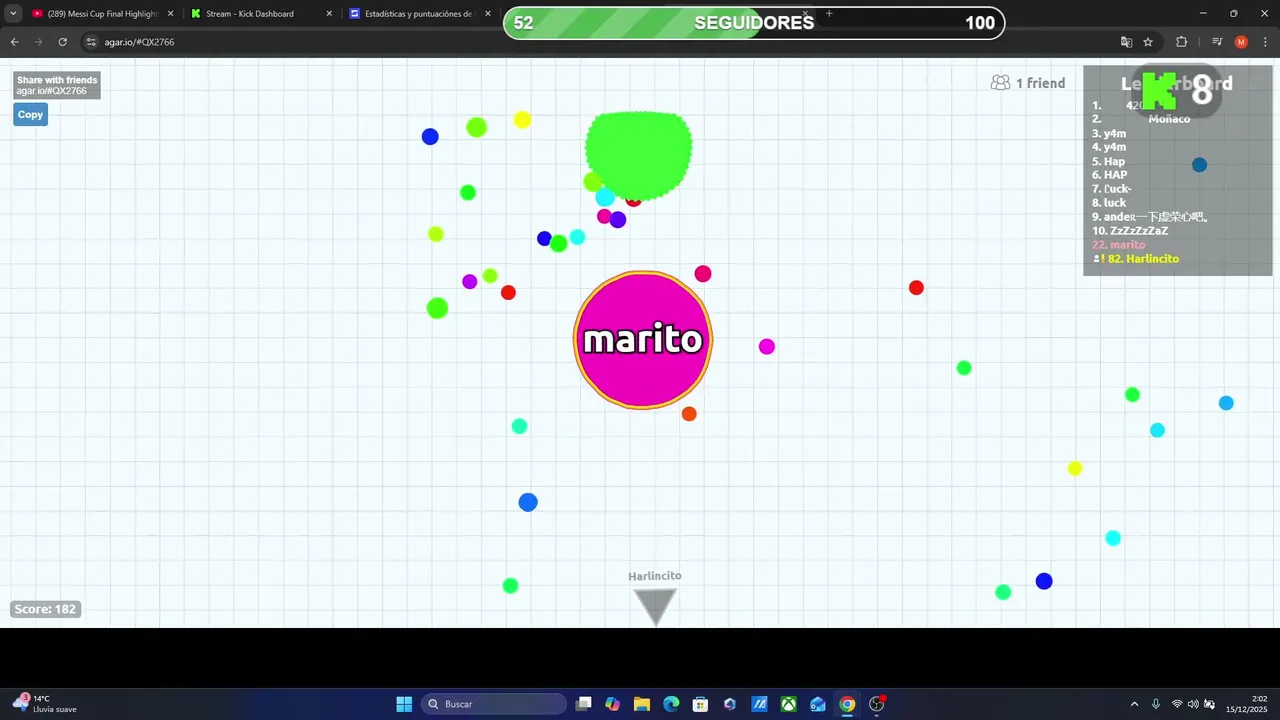Click the friends people icon
The width and height of the screenshot is (1280, 720).
1000,83
